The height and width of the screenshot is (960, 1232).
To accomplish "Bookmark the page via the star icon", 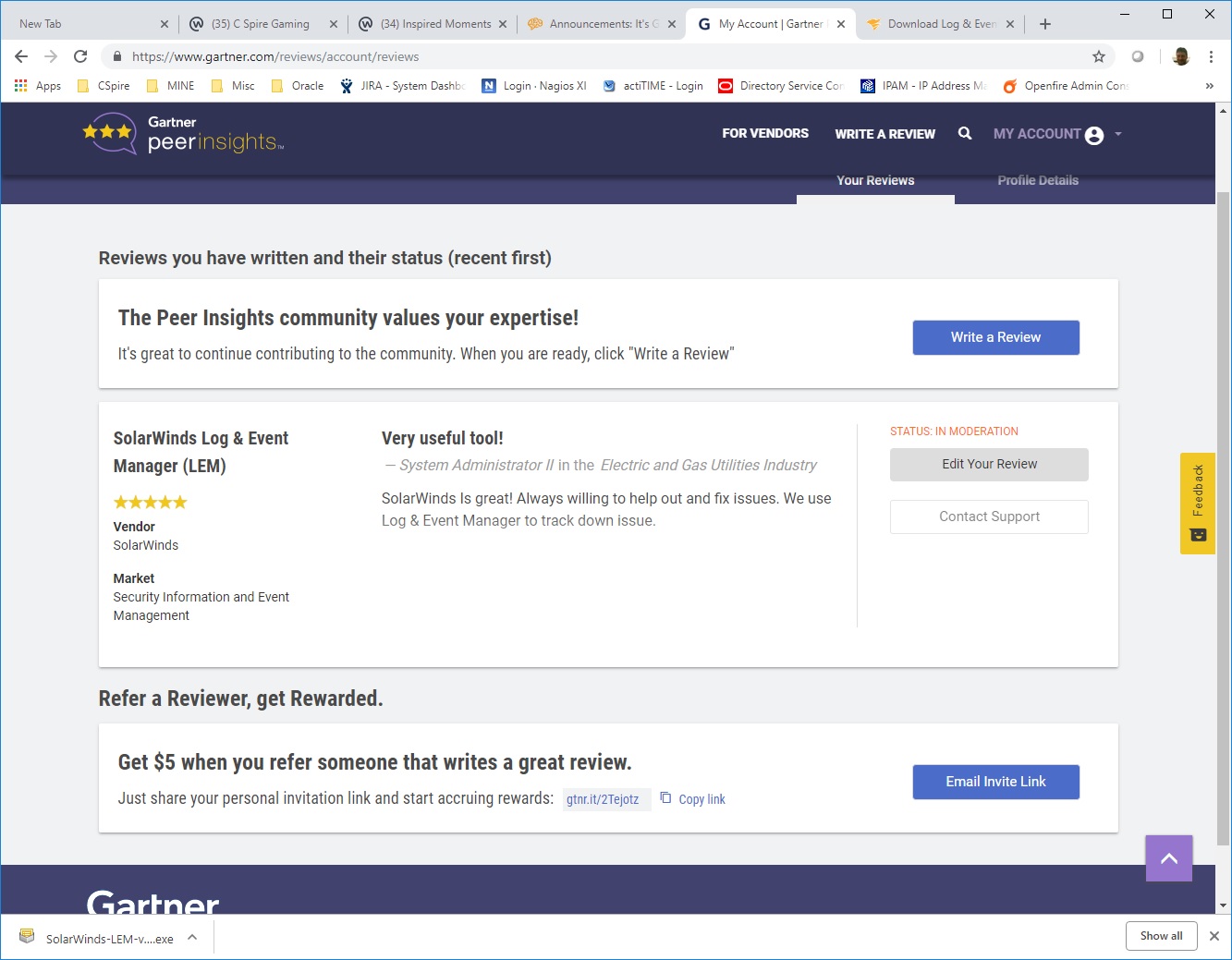I will [1100, 55].
